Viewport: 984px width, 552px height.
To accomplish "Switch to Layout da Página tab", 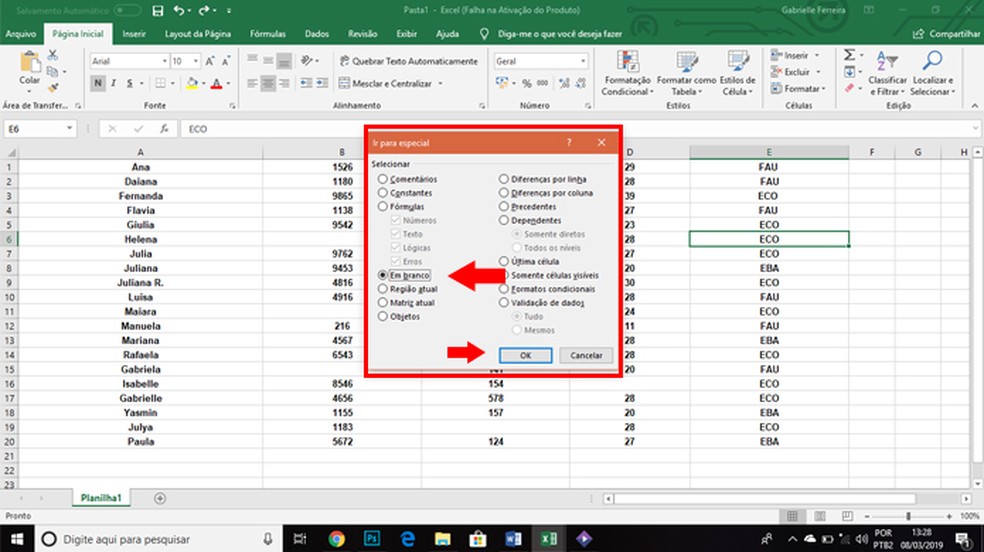I will point(198,34).
